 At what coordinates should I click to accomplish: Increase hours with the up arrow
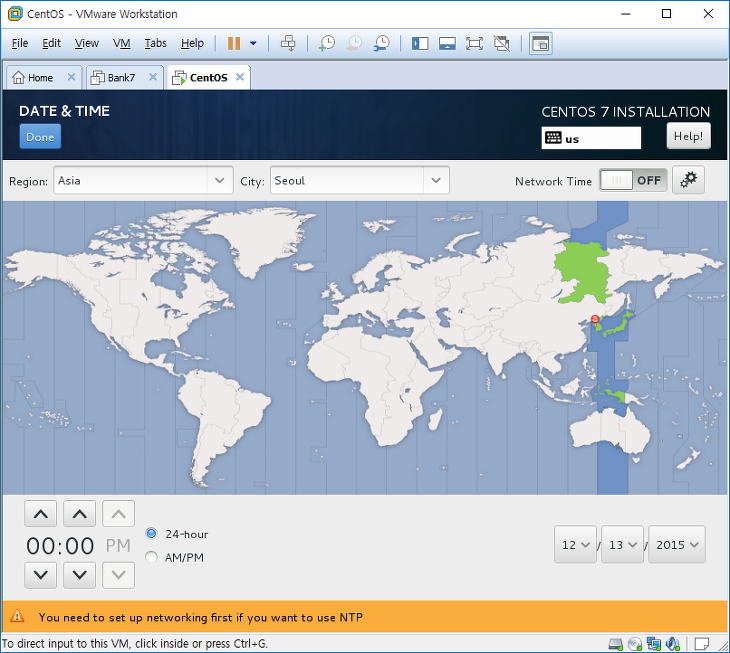pos(41,514)
